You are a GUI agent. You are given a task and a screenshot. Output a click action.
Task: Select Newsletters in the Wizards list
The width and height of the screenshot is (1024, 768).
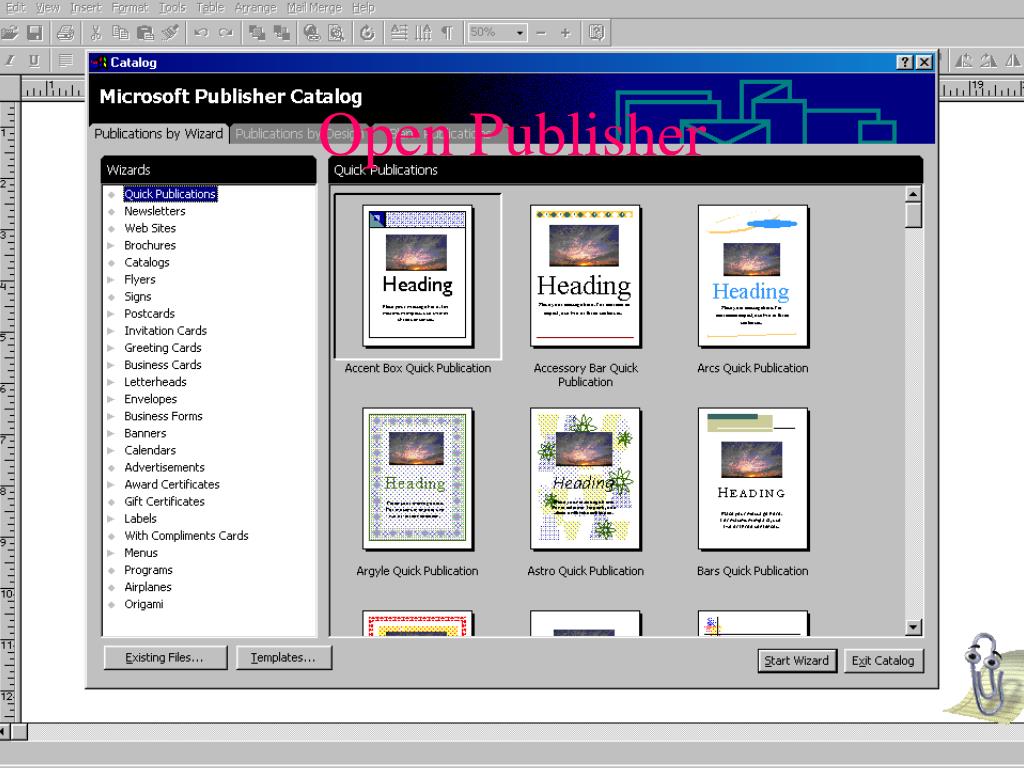[155, 212]
